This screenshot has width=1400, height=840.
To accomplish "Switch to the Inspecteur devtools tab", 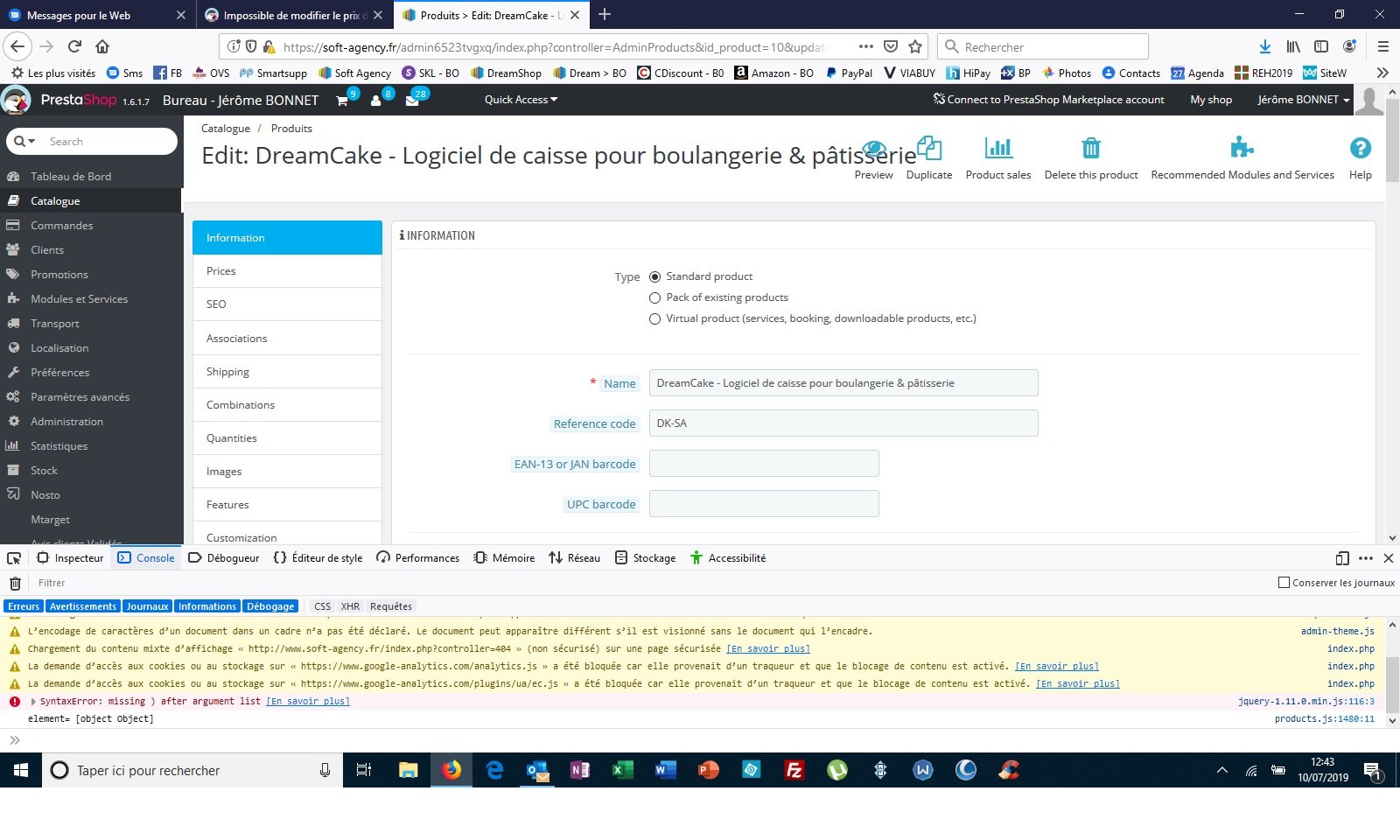I will click(x=71, y=558).
